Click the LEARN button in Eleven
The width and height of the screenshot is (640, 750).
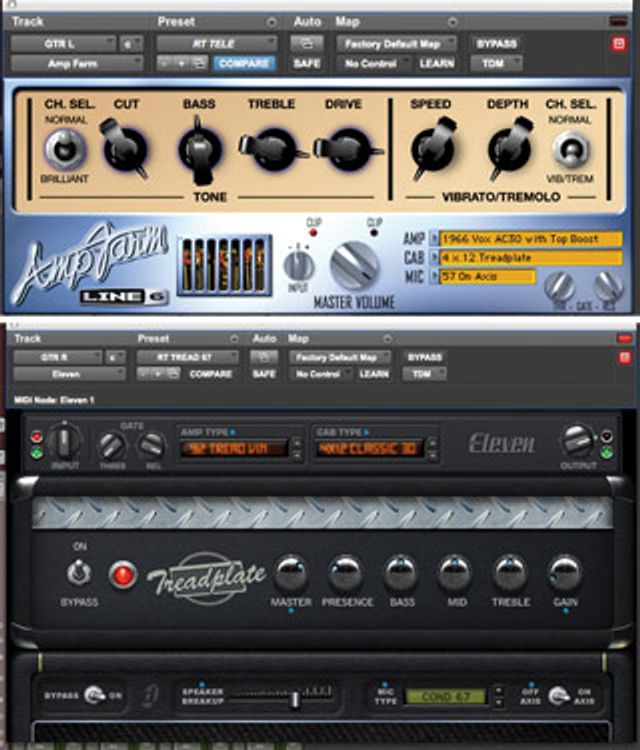tap(374, 374)
